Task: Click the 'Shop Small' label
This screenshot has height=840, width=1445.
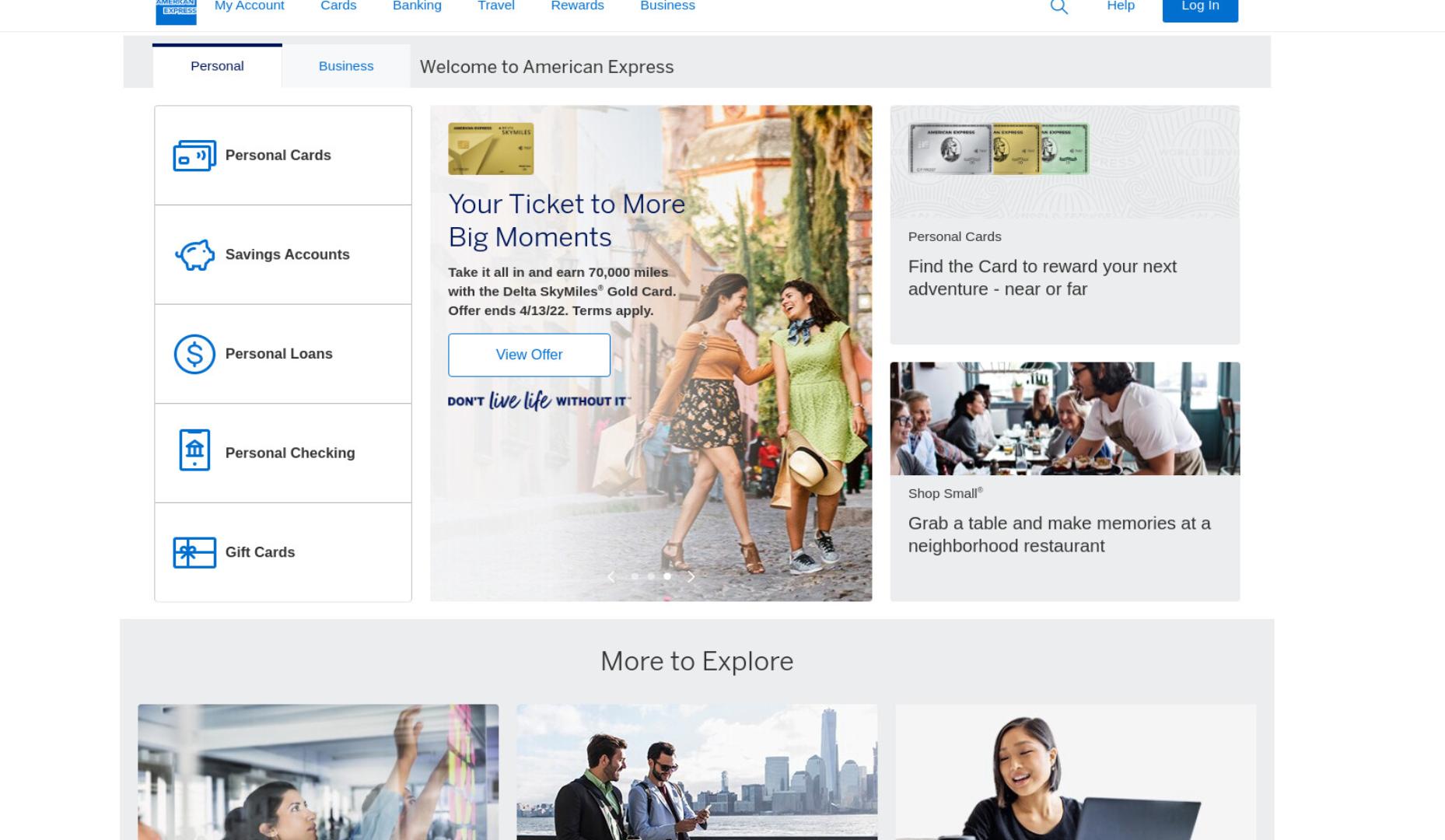Action: (x=946, y=494)
